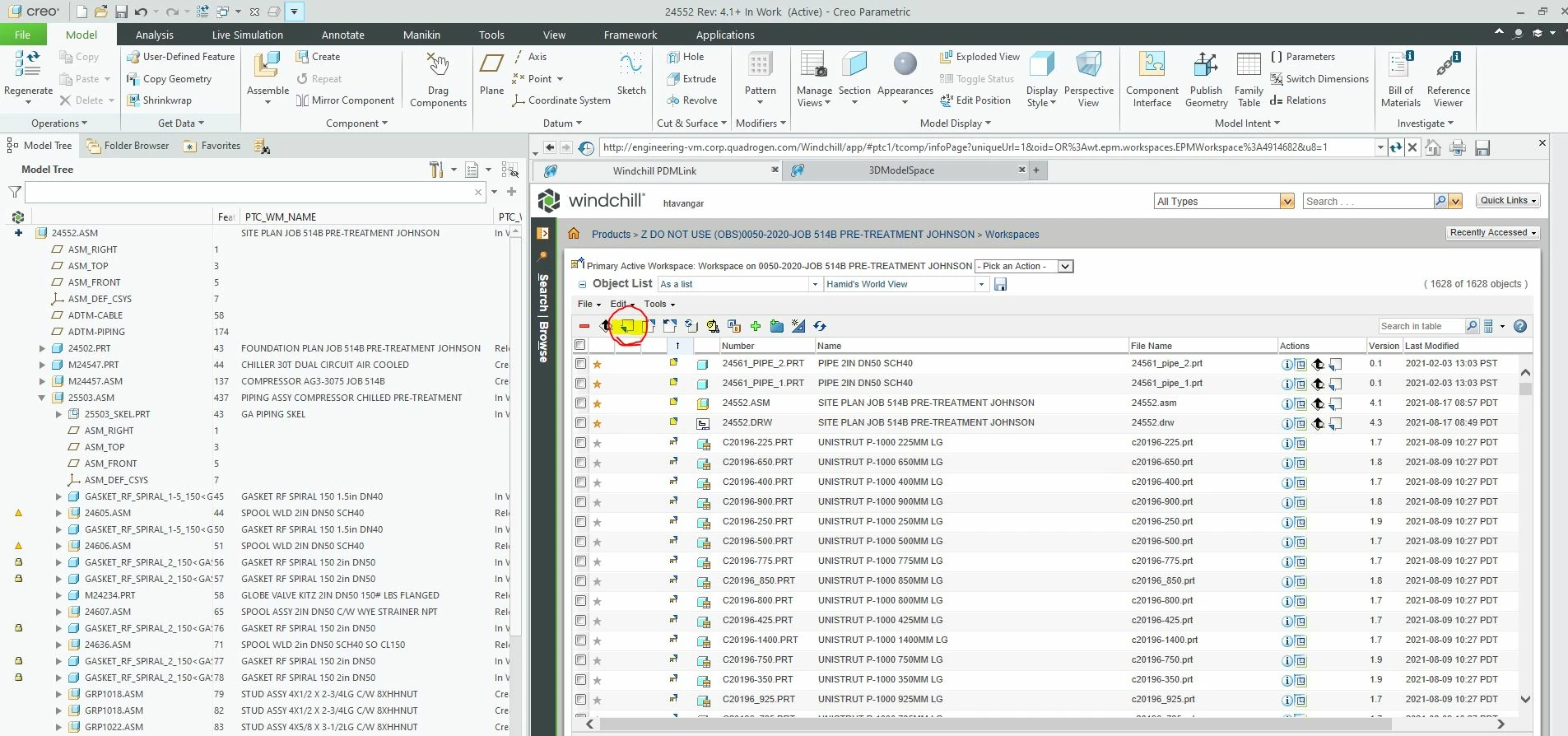Click the new folder icon in workspace toolbar
The image size is (1568, 736).
(777, 326)
